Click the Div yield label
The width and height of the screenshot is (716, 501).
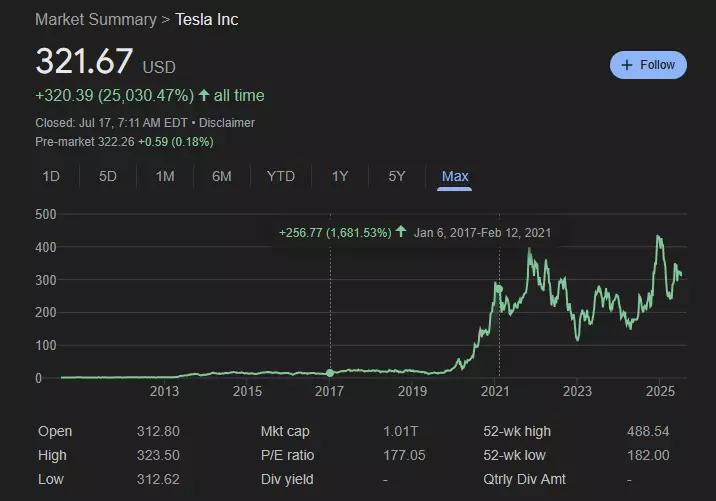point(287,479)
